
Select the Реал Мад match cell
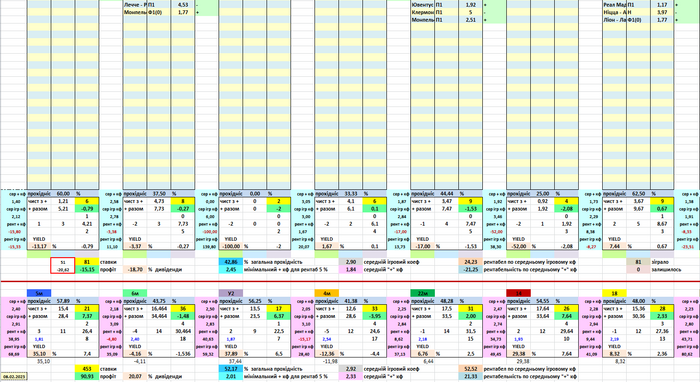[x=614, y=5]
